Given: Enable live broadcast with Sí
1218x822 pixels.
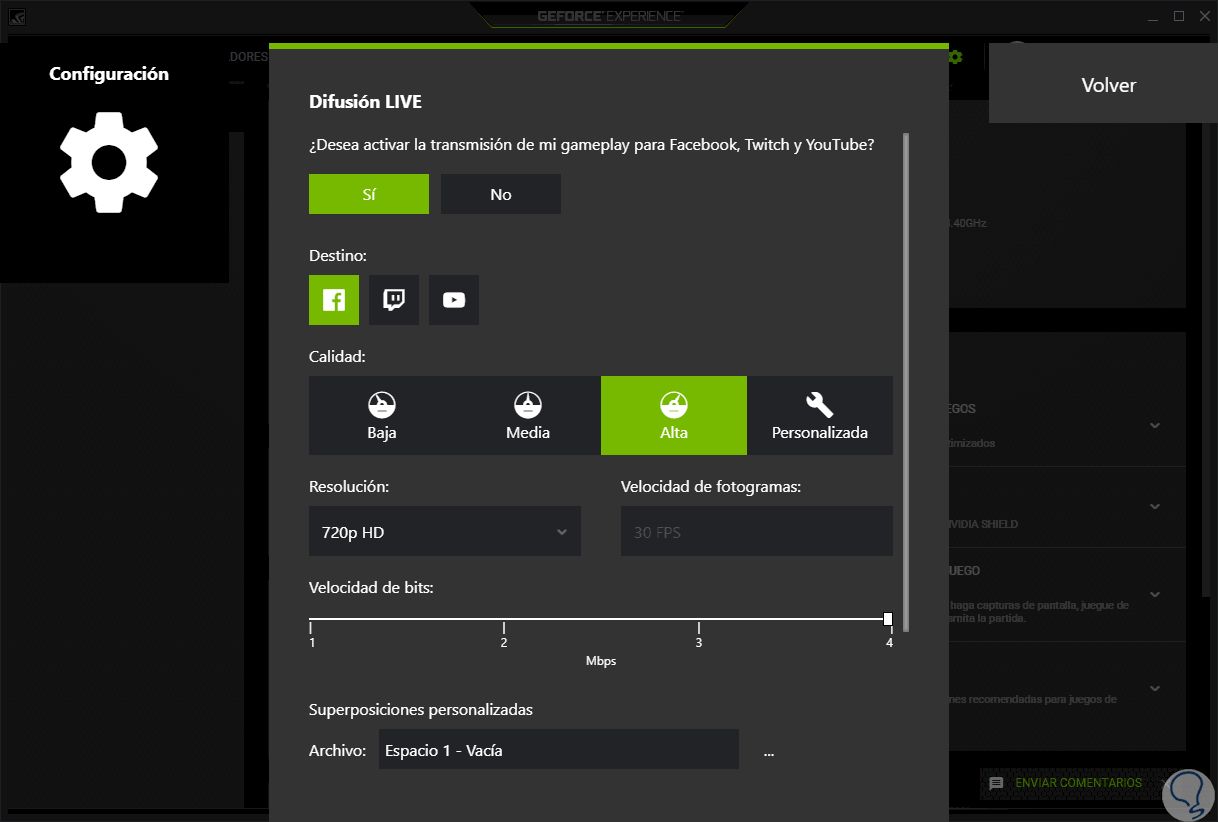Looking at the screenshot, I should [x=369, y=194].
